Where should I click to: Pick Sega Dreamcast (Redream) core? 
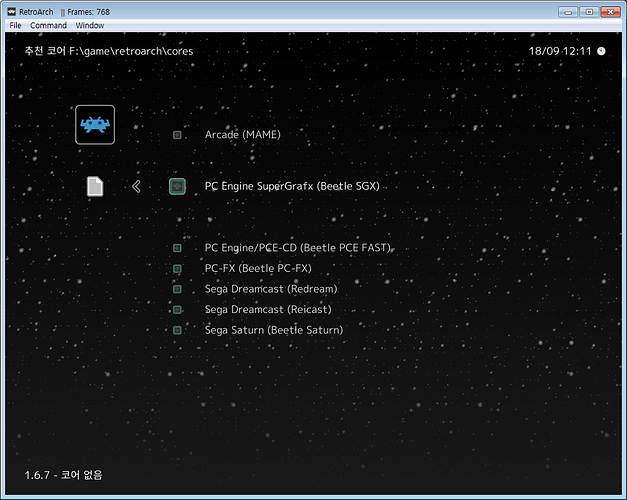[x=271, y=289]
